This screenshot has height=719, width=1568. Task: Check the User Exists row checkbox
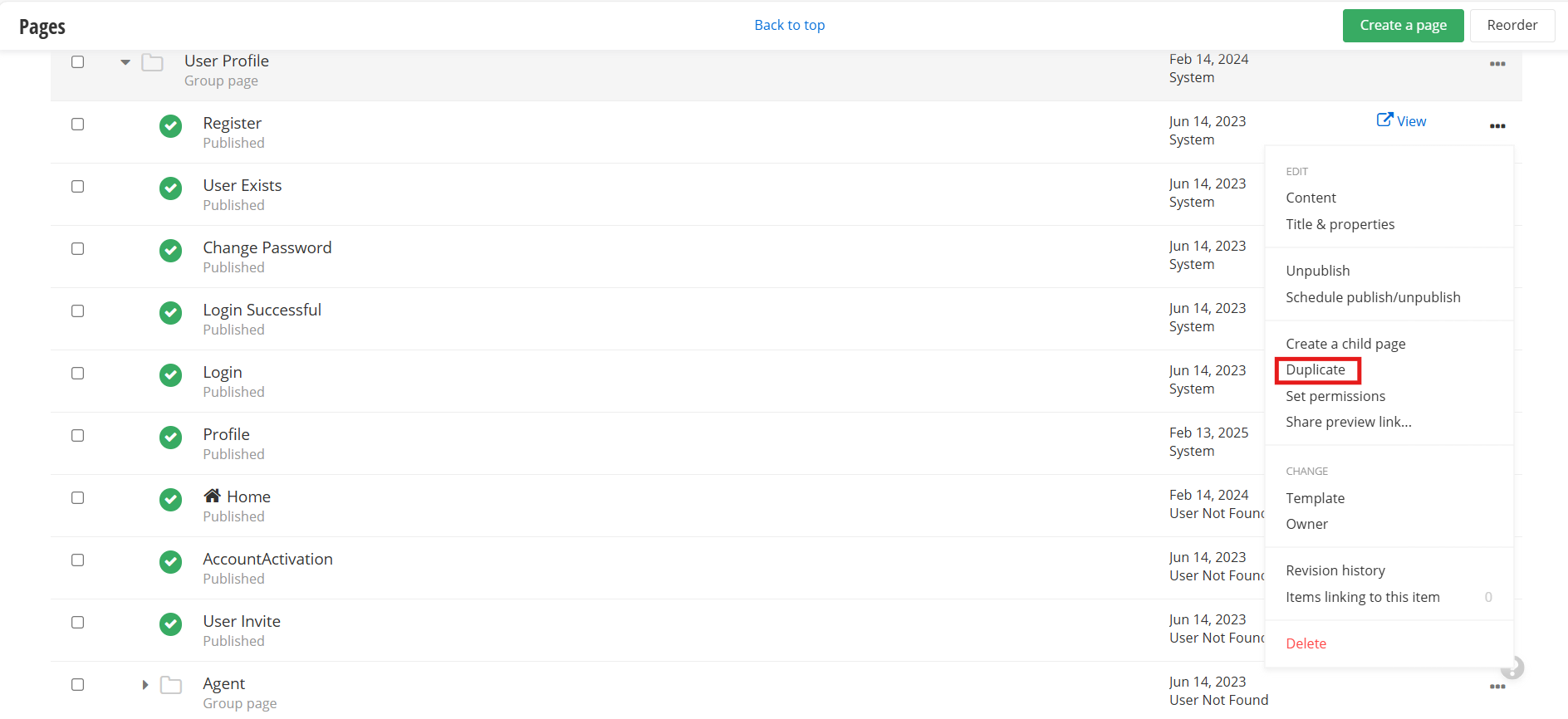78,187
